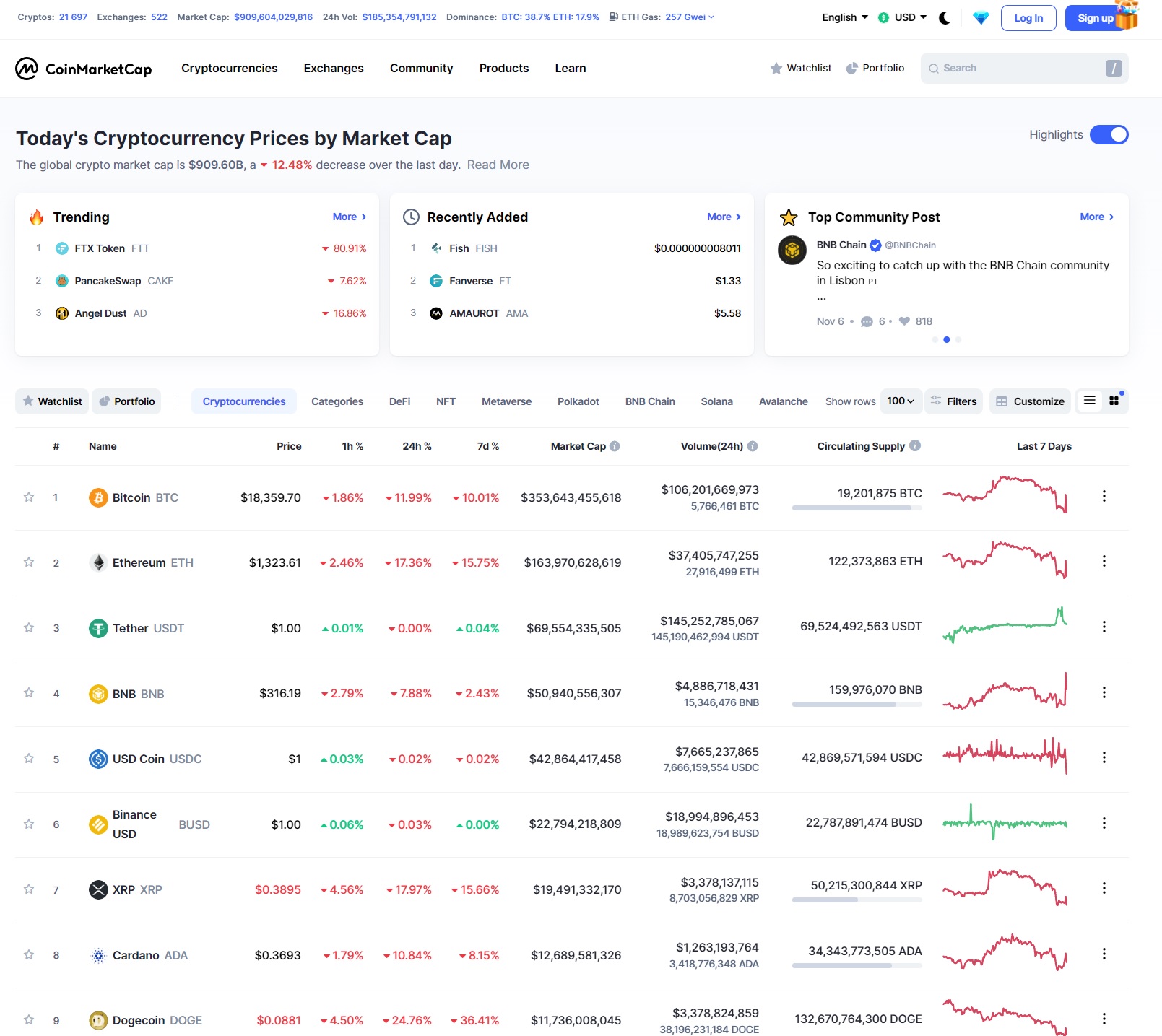Star Dogecoin to add to watchlist
The height and width of the screenshot is (1036, 1162).
pyautogui.click(x=29, y=1019)
